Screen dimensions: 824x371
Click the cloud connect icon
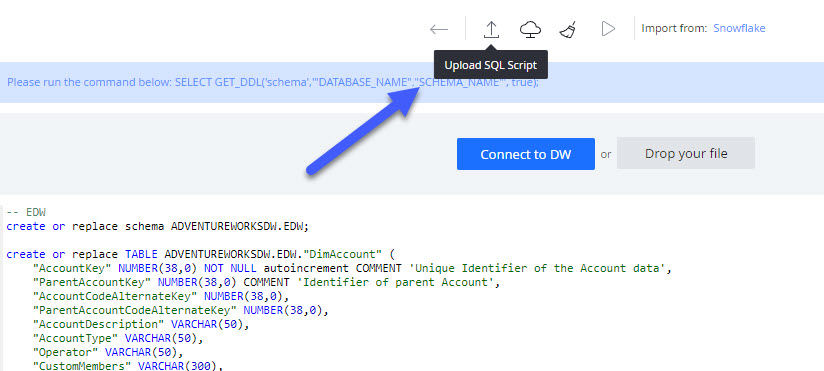pos(531,29)
